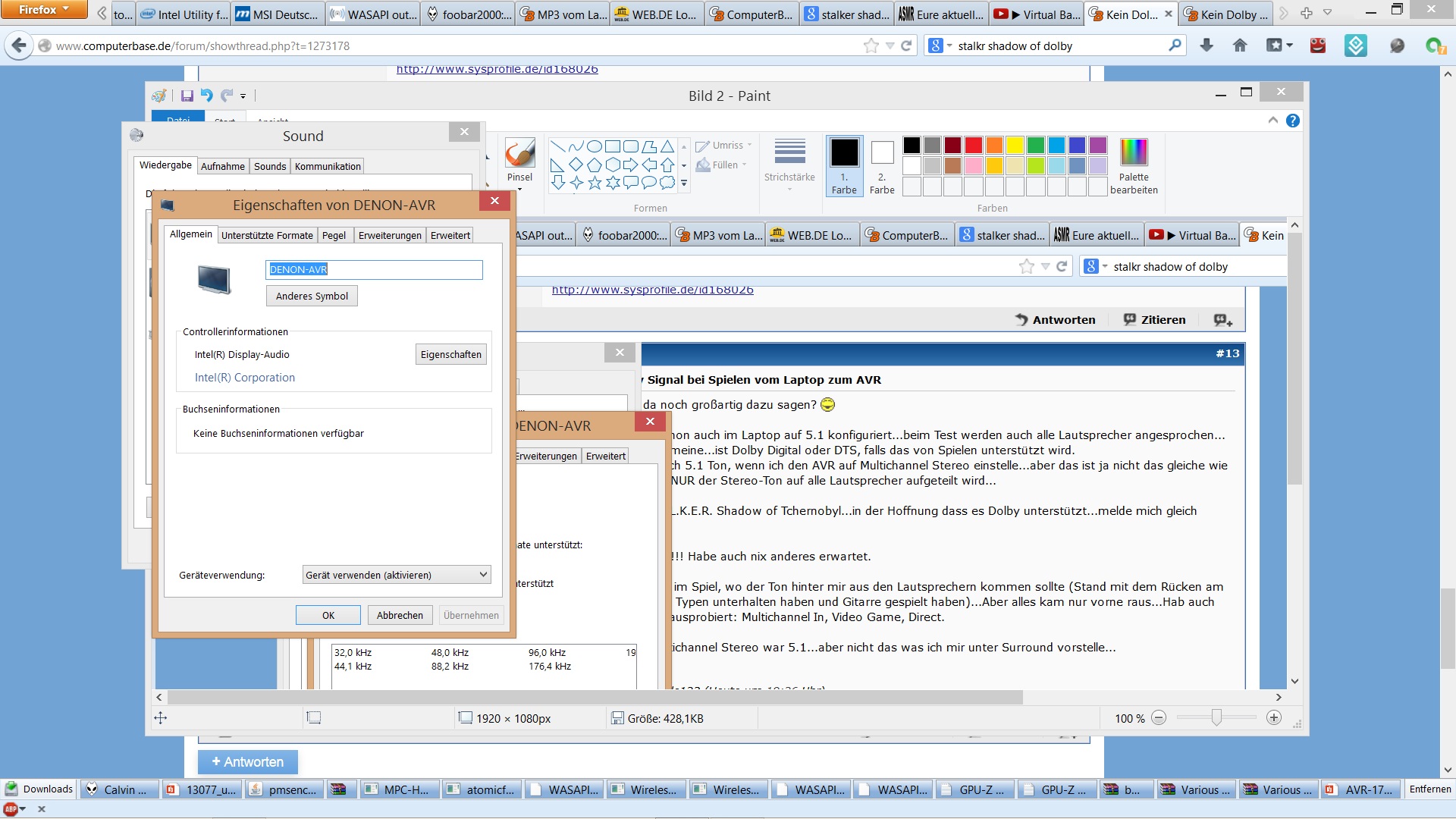Click Firefox home icon

[x=1240, y=45]
